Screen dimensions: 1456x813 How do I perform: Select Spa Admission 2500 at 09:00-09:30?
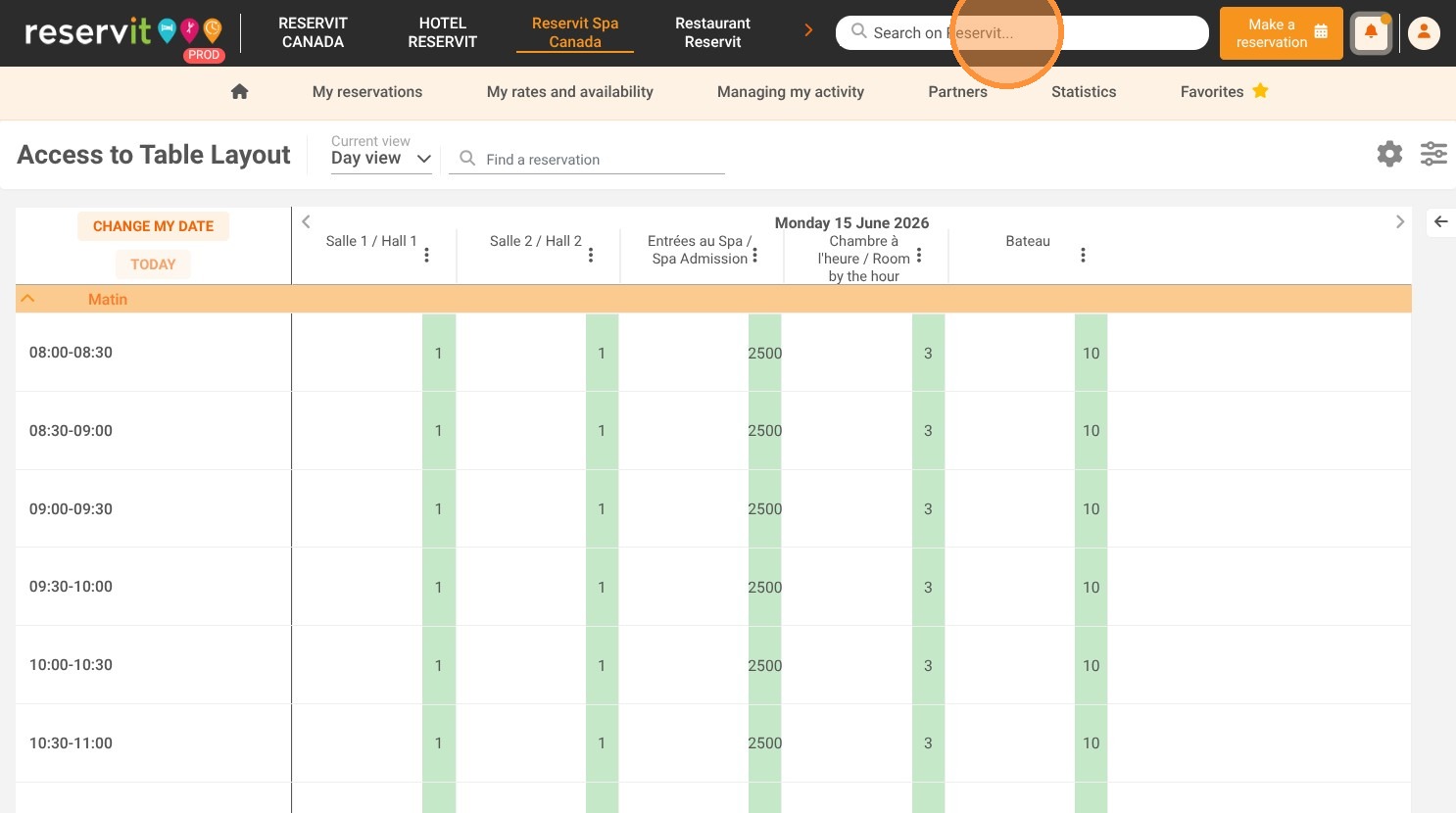click(x=765, y=509)
